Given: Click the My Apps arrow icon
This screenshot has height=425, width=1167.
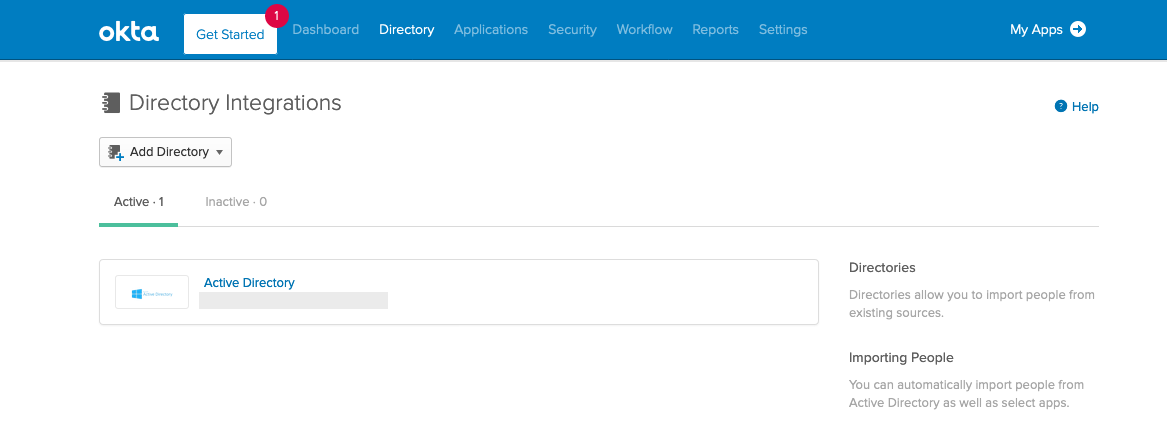Looking at the screenshot, I should [1078, 29].
